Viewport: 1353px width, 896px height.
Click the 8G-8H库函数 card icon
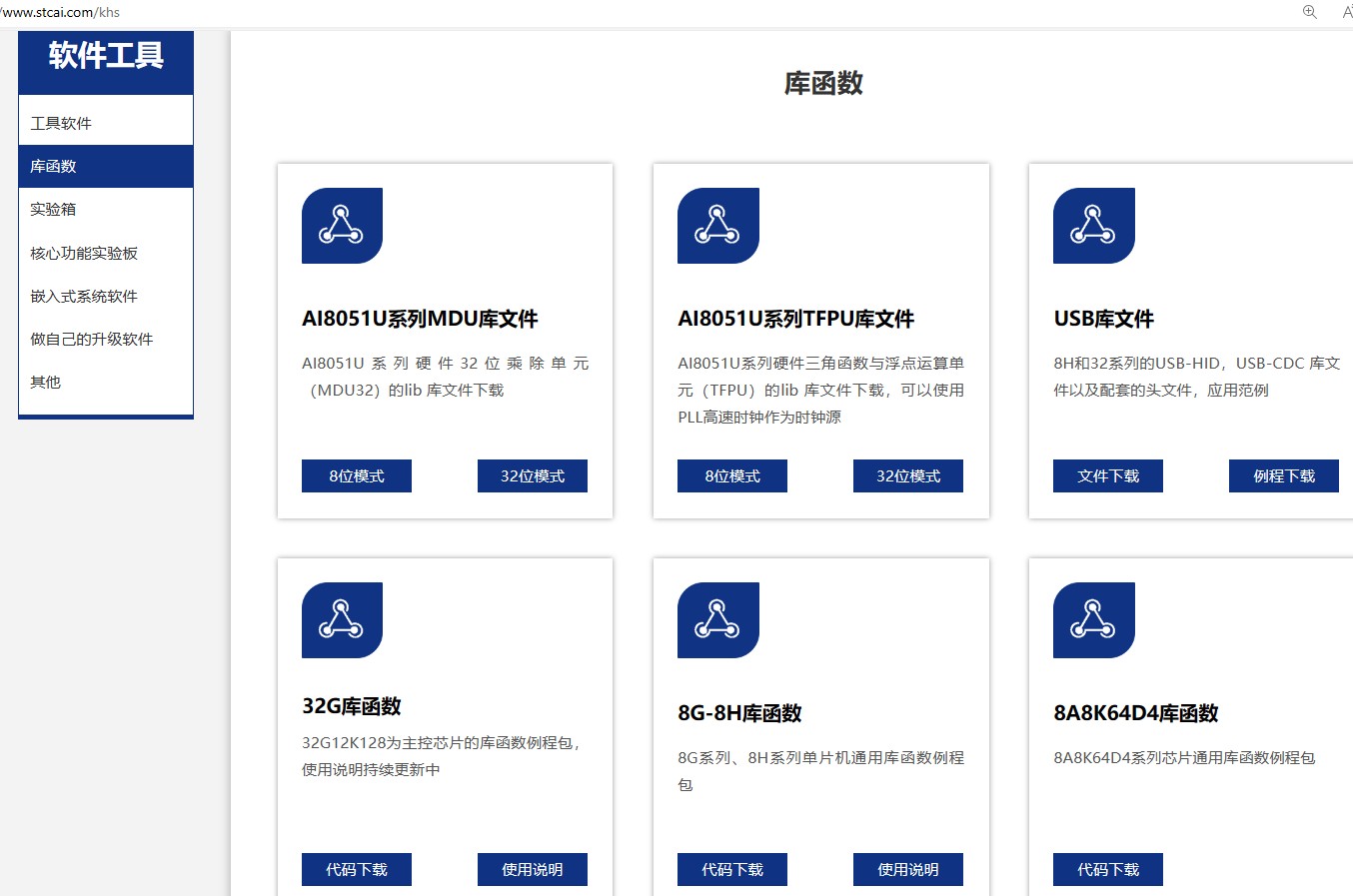coord(717,620)
